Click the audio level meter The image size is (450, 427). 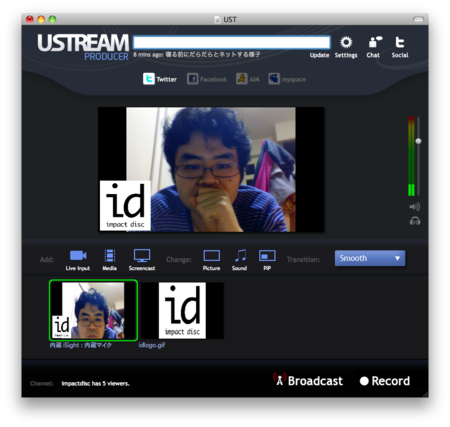tap(411, 156)
